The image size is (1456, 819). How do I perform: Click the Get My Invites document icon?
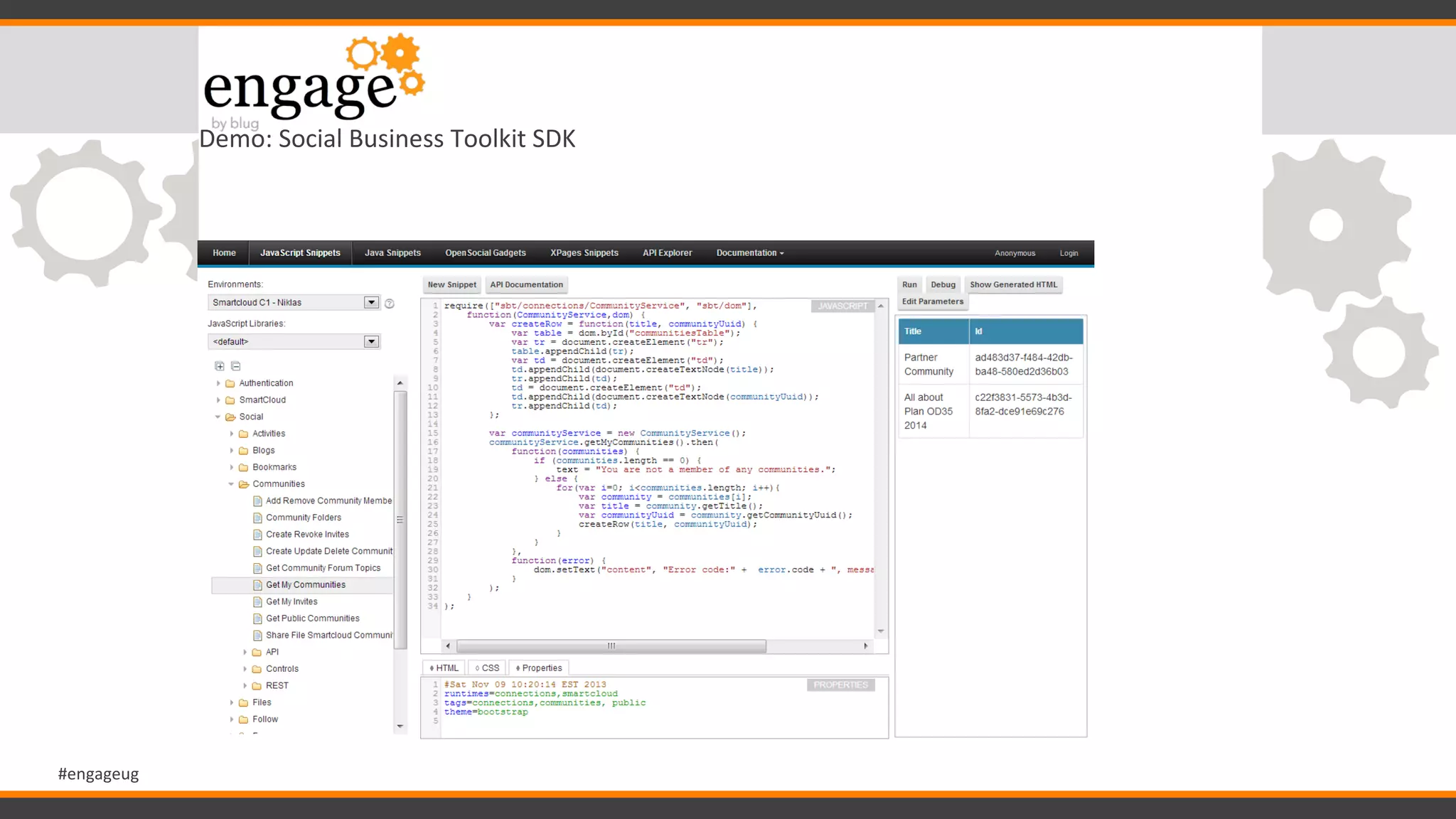258,602
